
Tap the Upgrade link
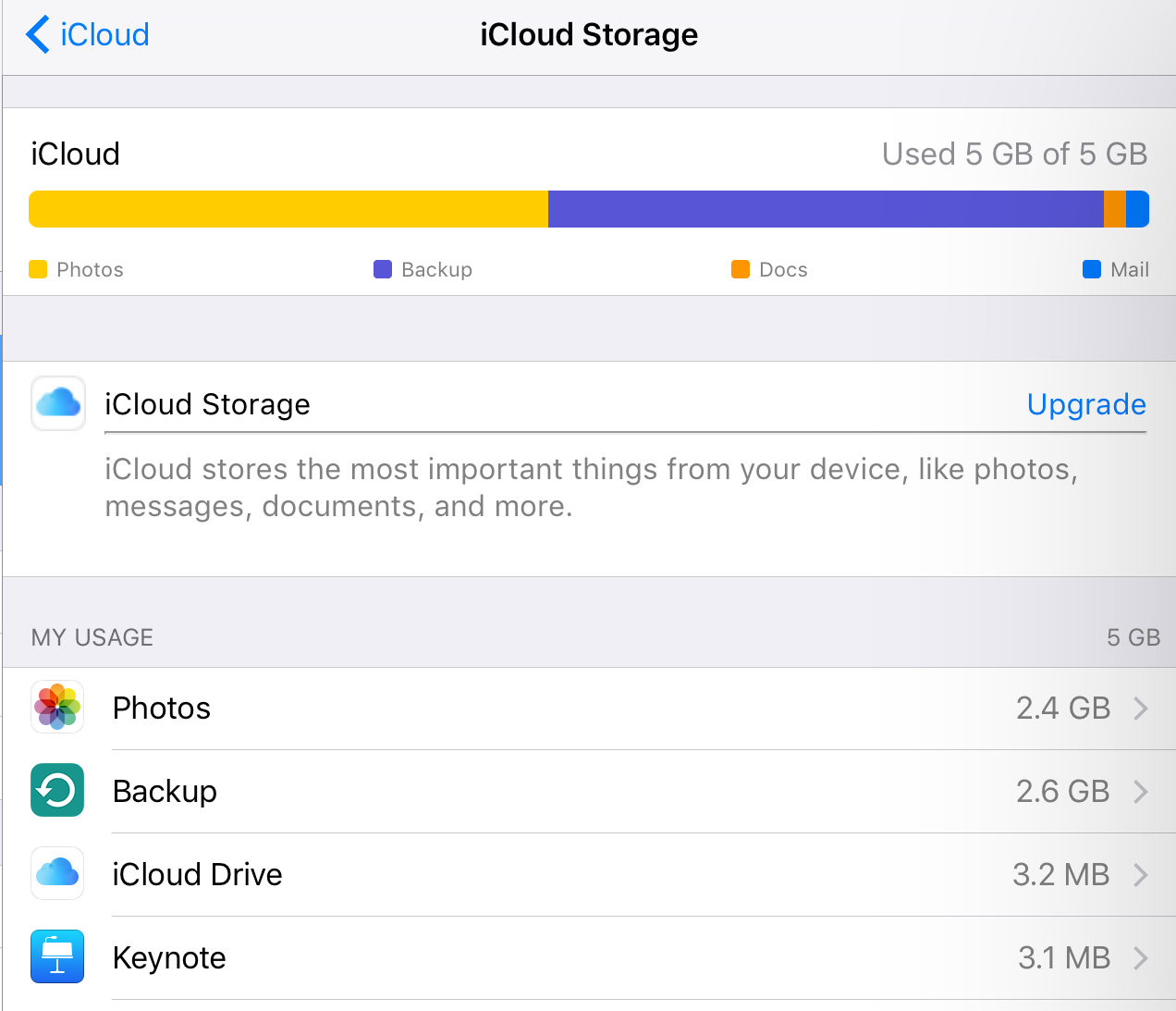[1086, 404]
